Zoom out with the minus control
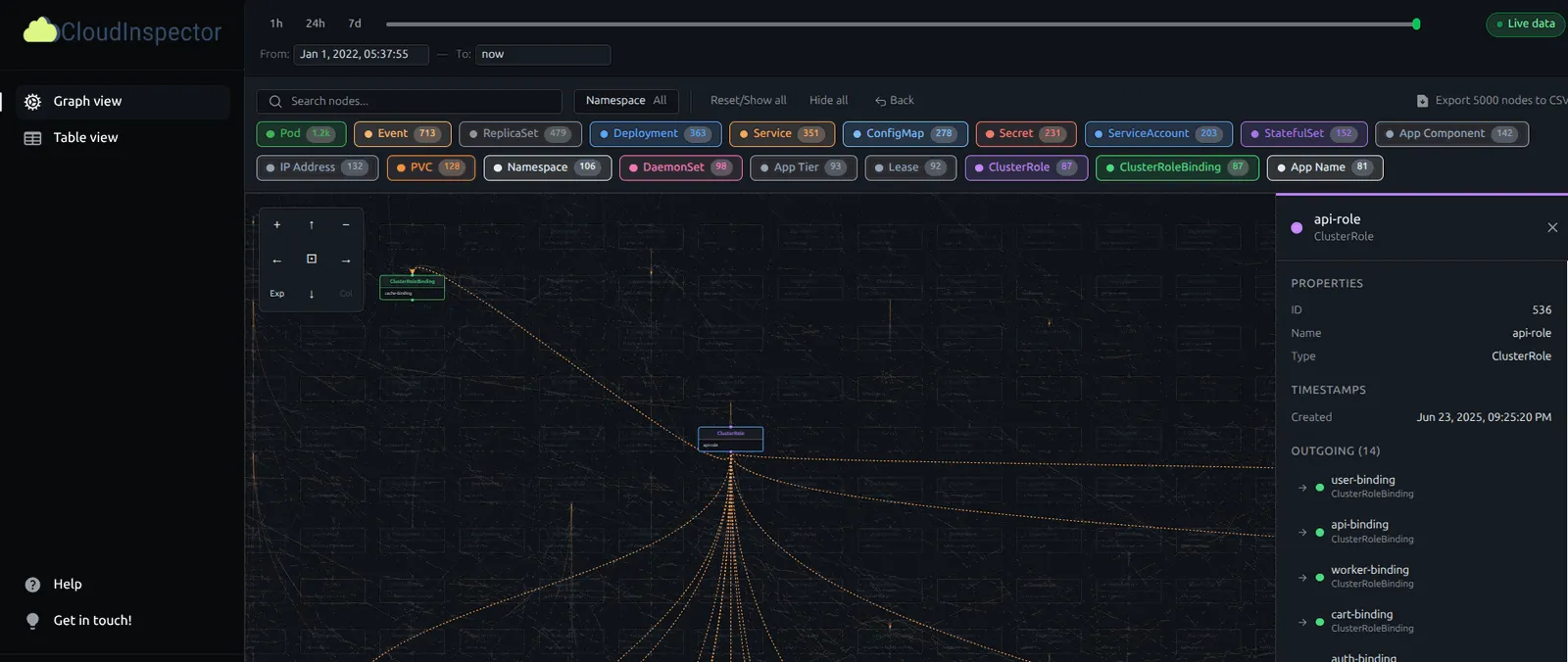Image resolution: width=1568 pixels, height=662 pixels. pos(346,225)
